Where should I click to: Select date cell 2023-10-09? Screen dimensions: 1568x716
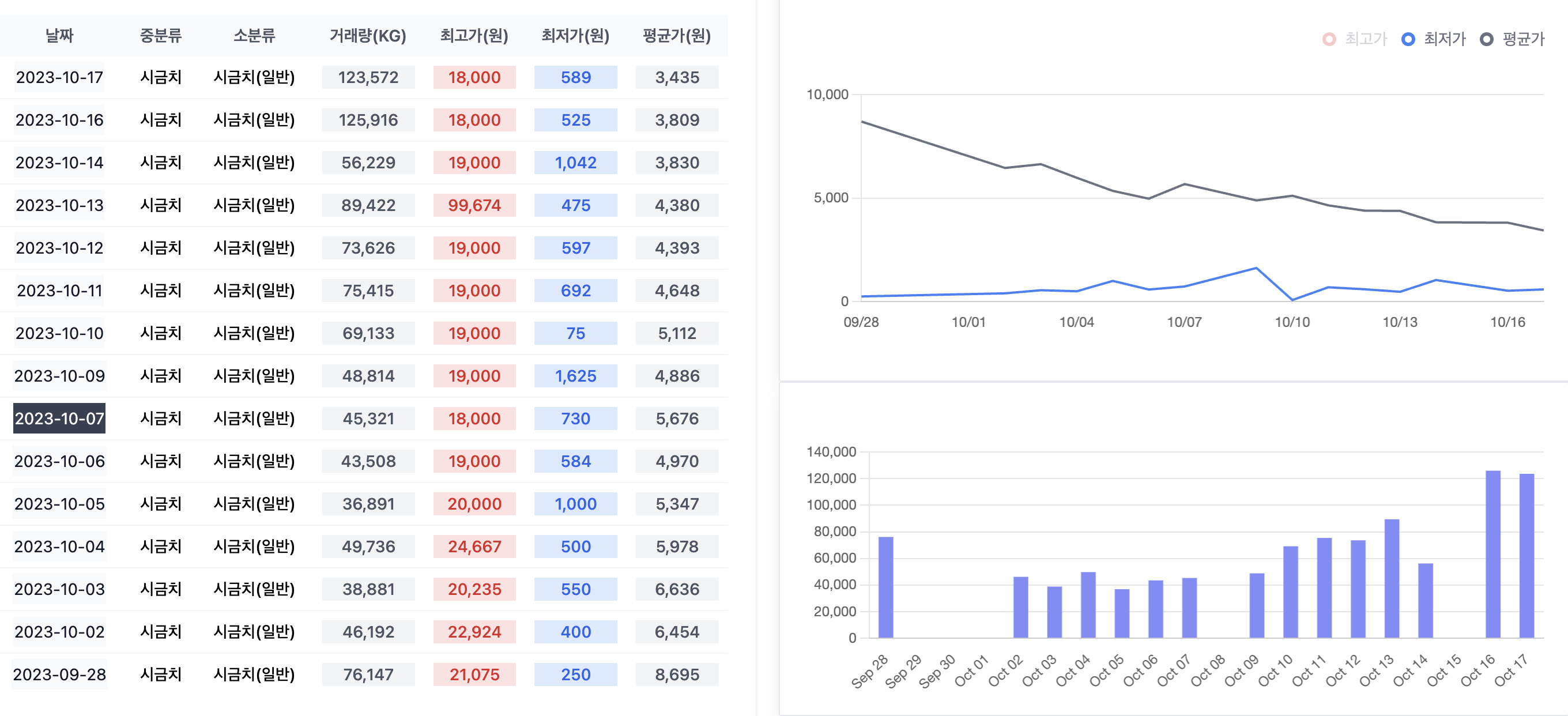pyautogui.click(x=59, y=376)
